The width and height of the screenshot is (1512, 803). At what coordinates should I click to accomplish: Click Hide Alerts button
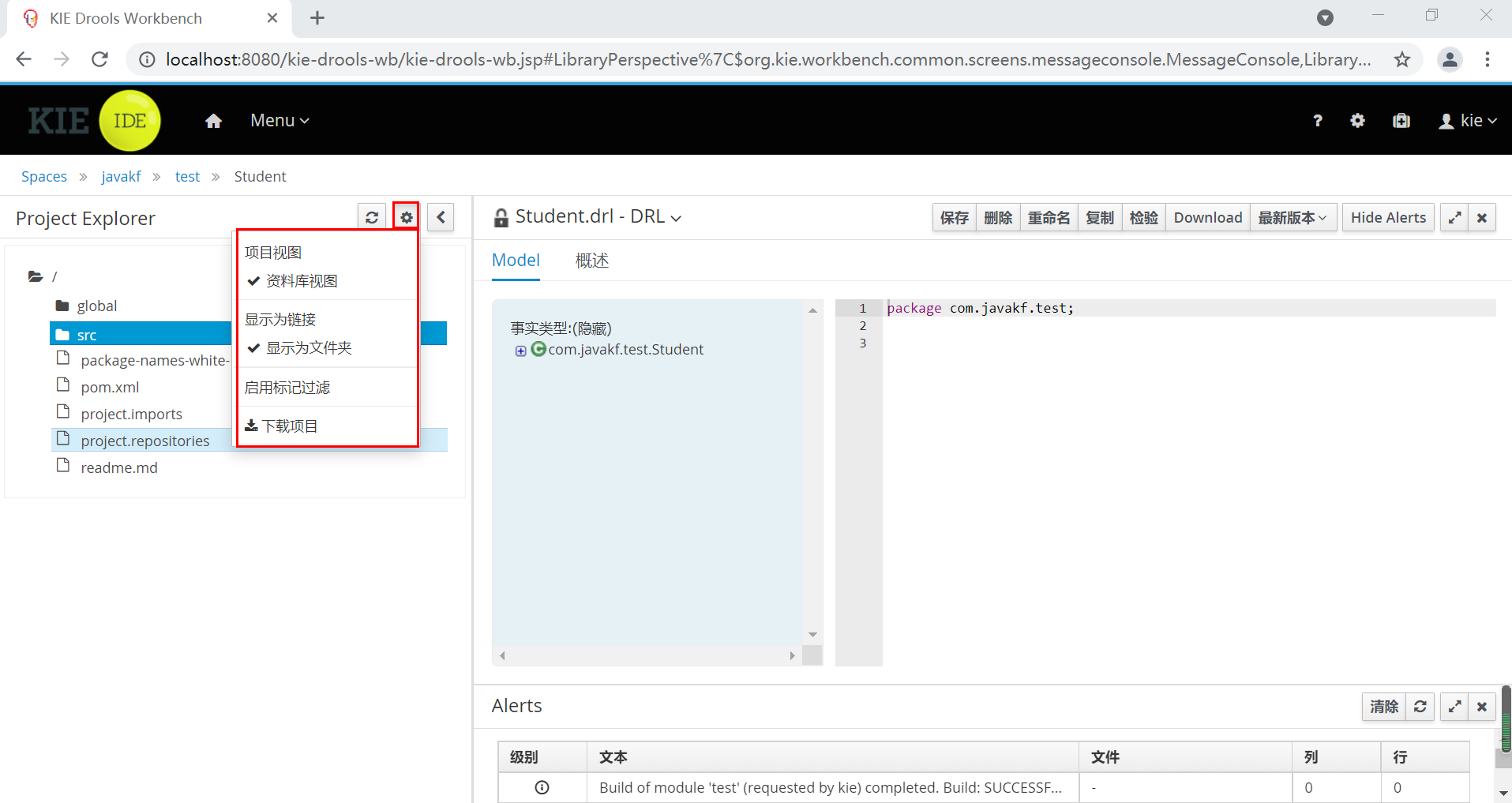[x=1388, y=217]
